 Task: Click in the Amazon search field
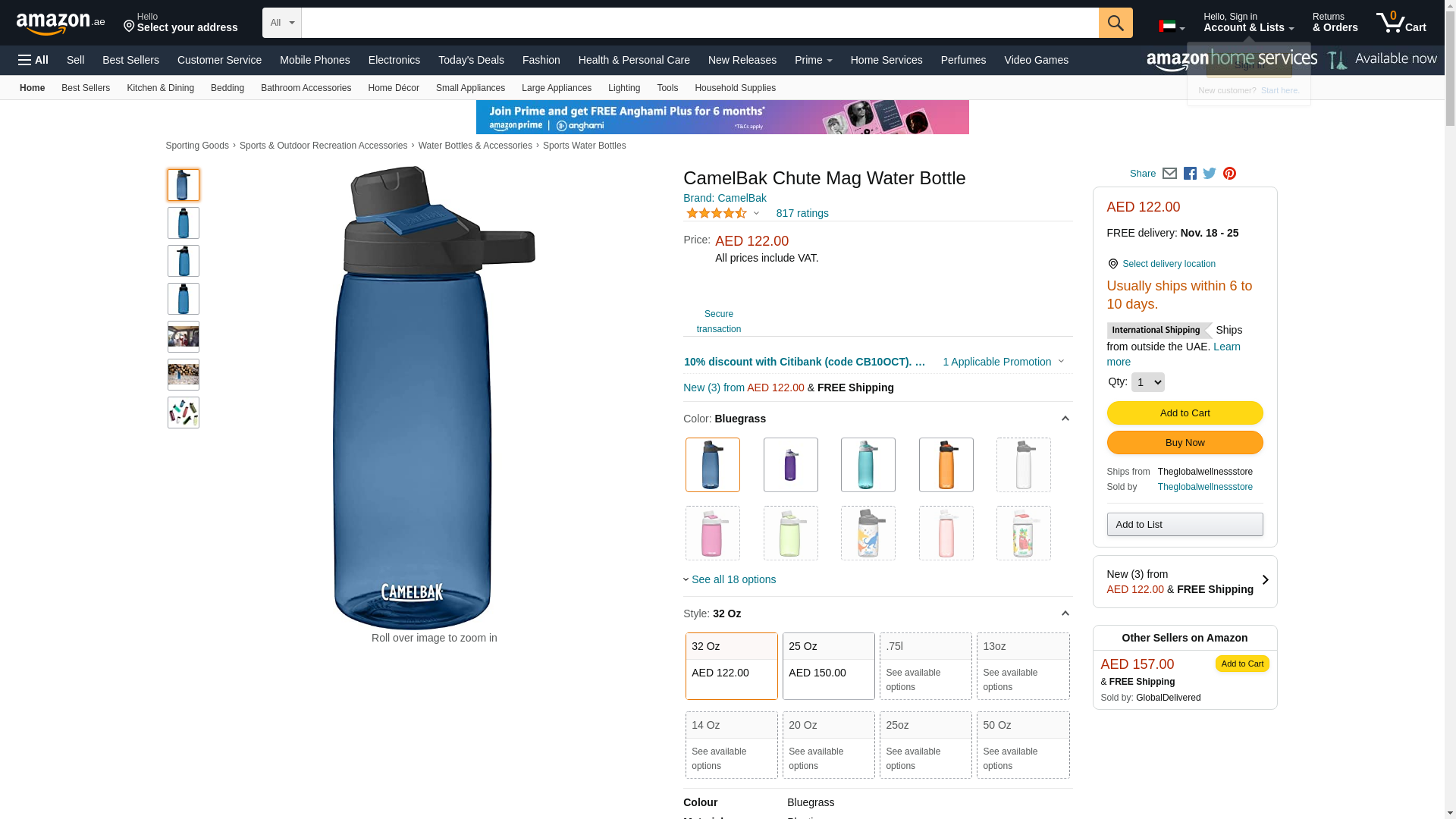click(x=699, y=23)
